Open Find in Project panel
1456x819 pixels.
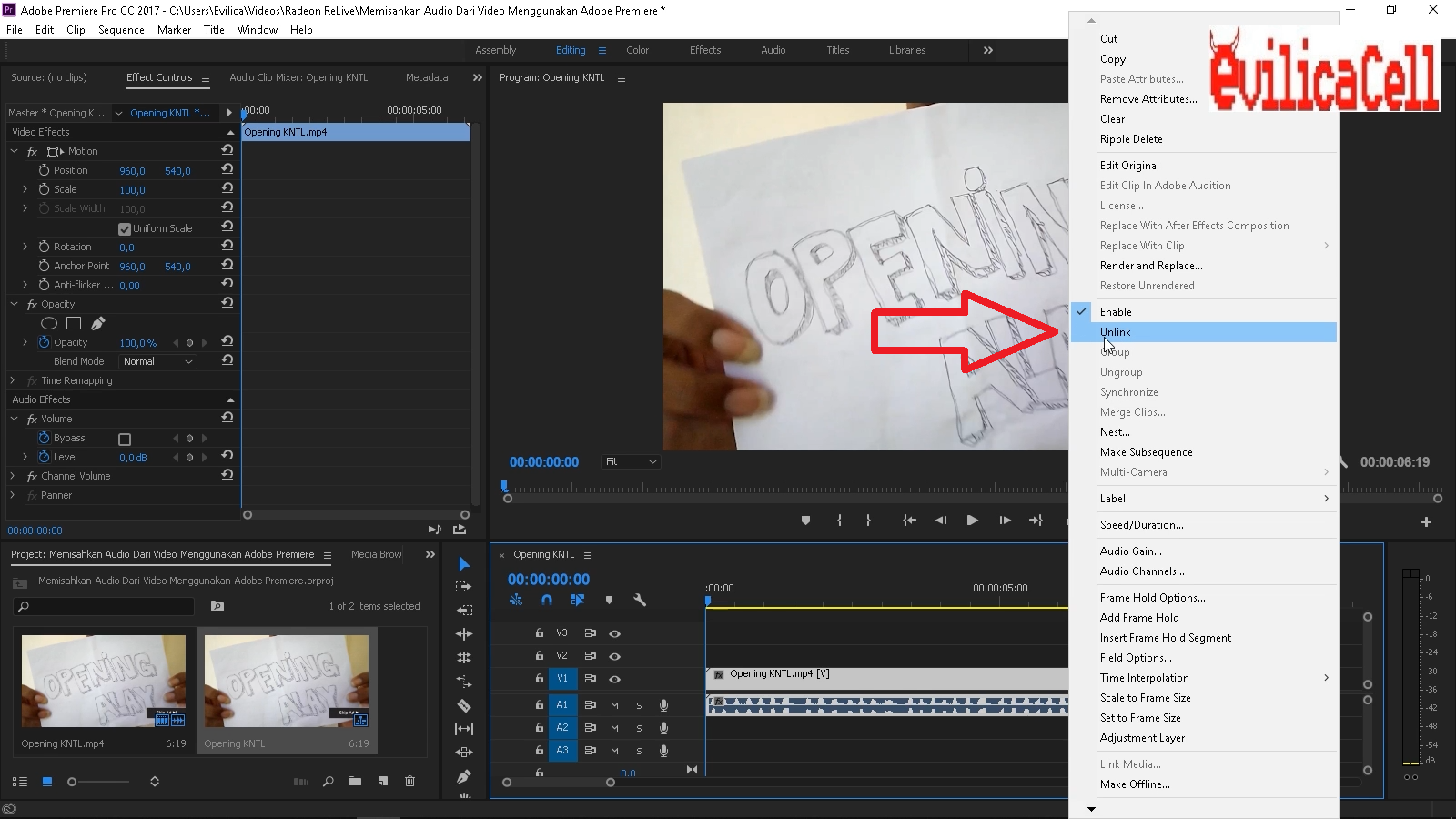tap(328, 781)
